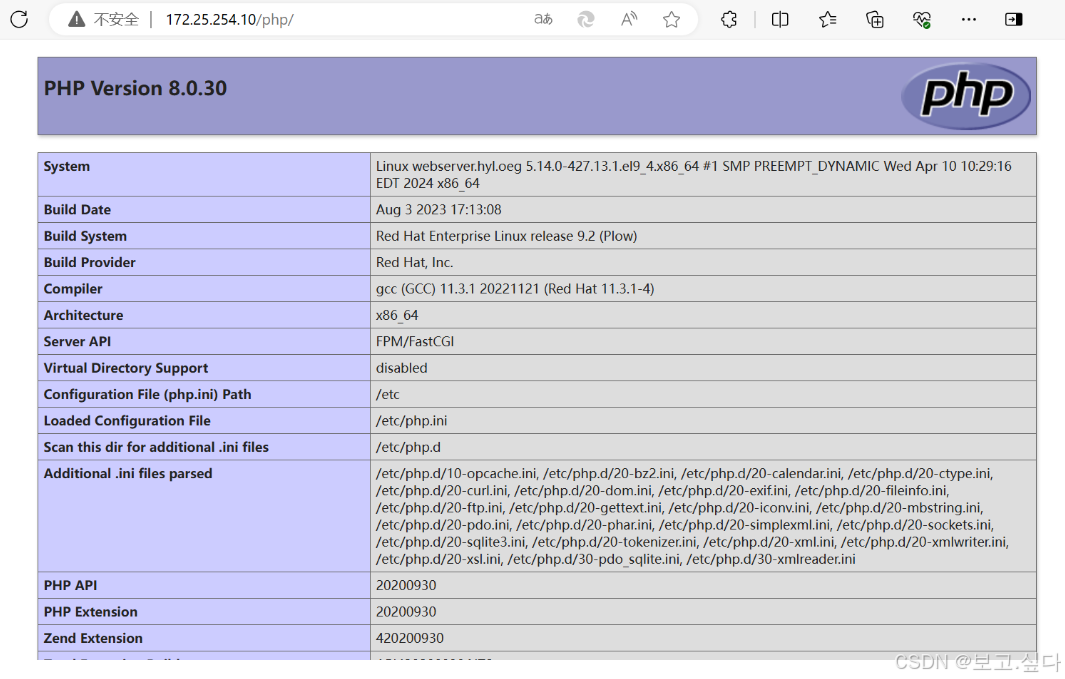Select 'Red Hat Enterprise Linux release 9.2 (Plow)'

point(507,236)
